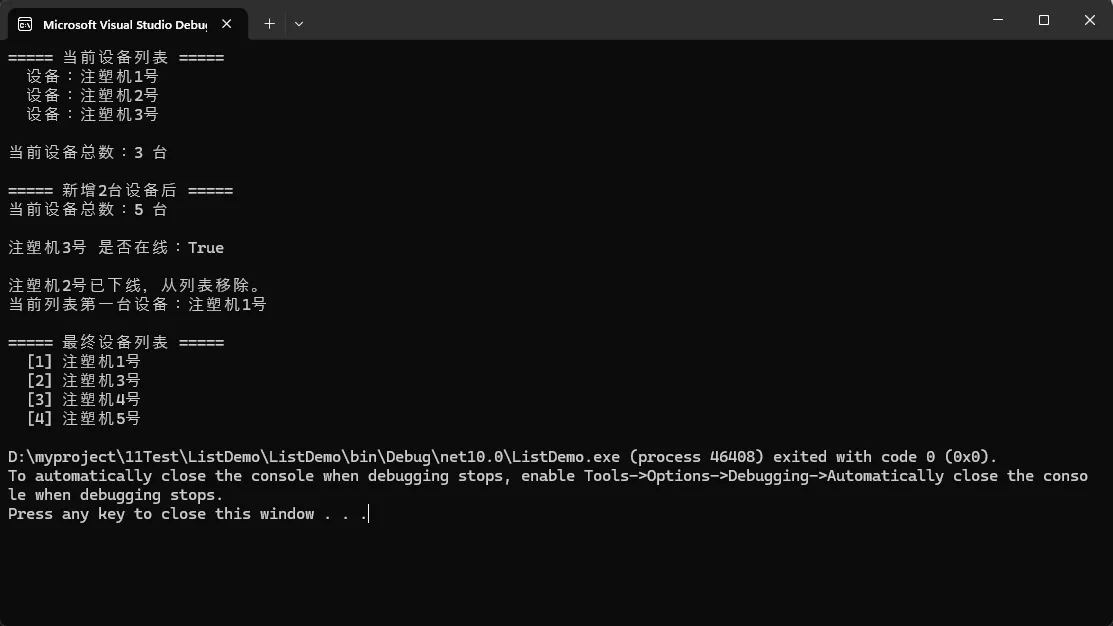Expand the new tab profile dropdown chevron
The height and width of the screenshot is (626, 1113).
tap(299, 24)
